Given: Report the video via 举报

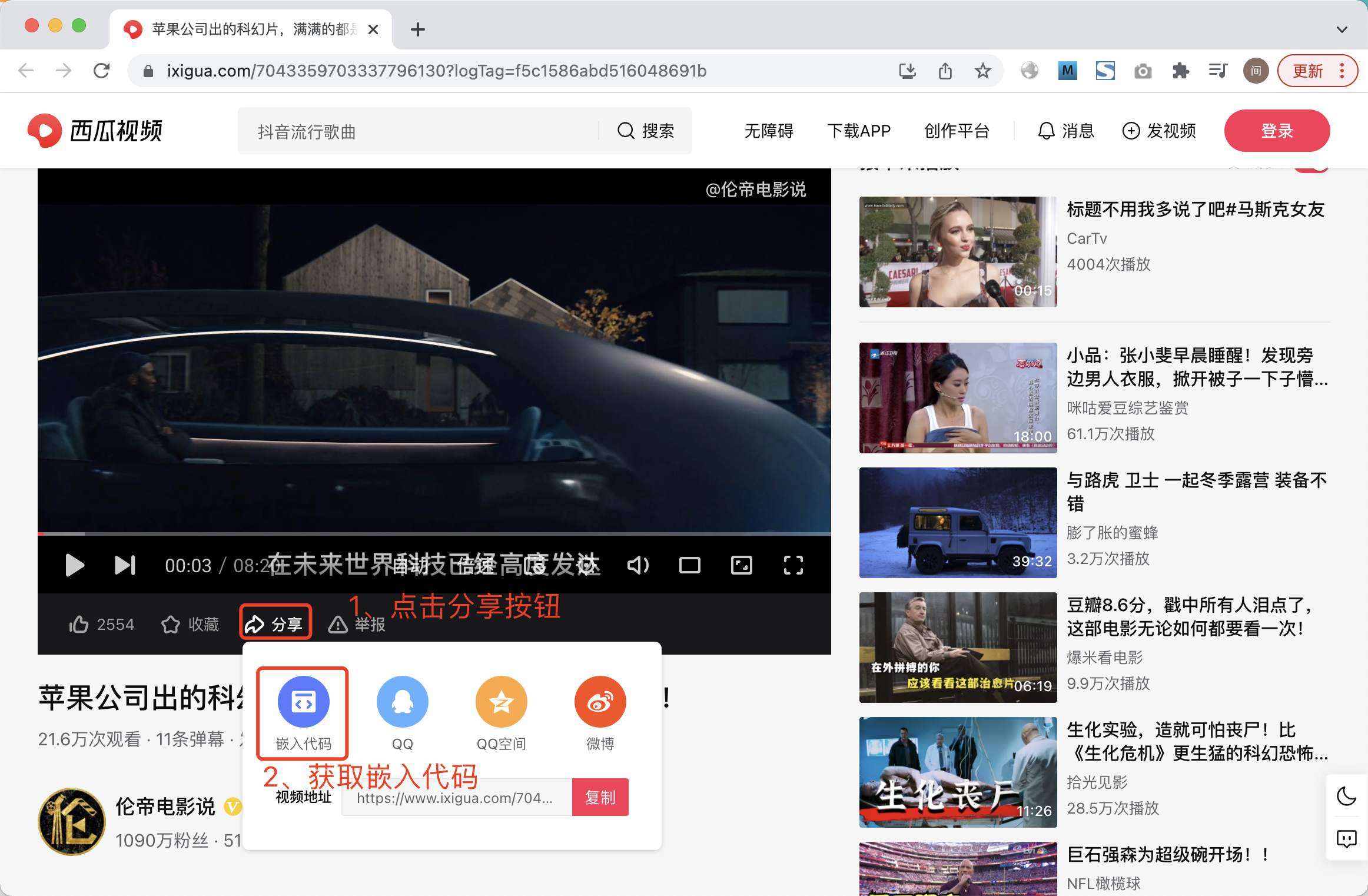Looking at the screenshot, I should (356, 624).
